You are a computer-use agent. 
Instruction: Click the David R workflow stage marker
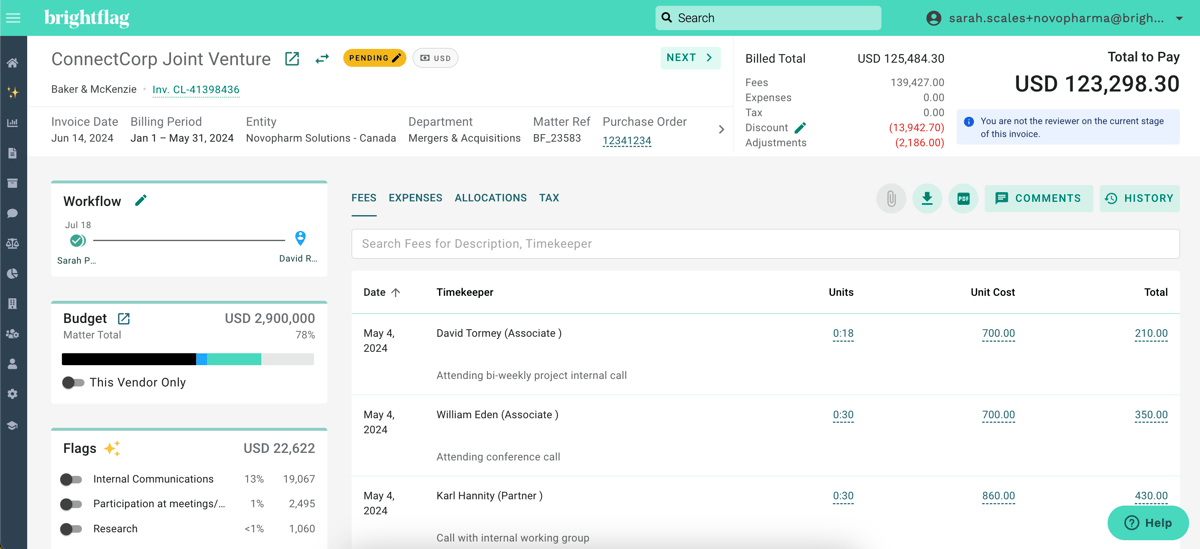coord(300,238)
